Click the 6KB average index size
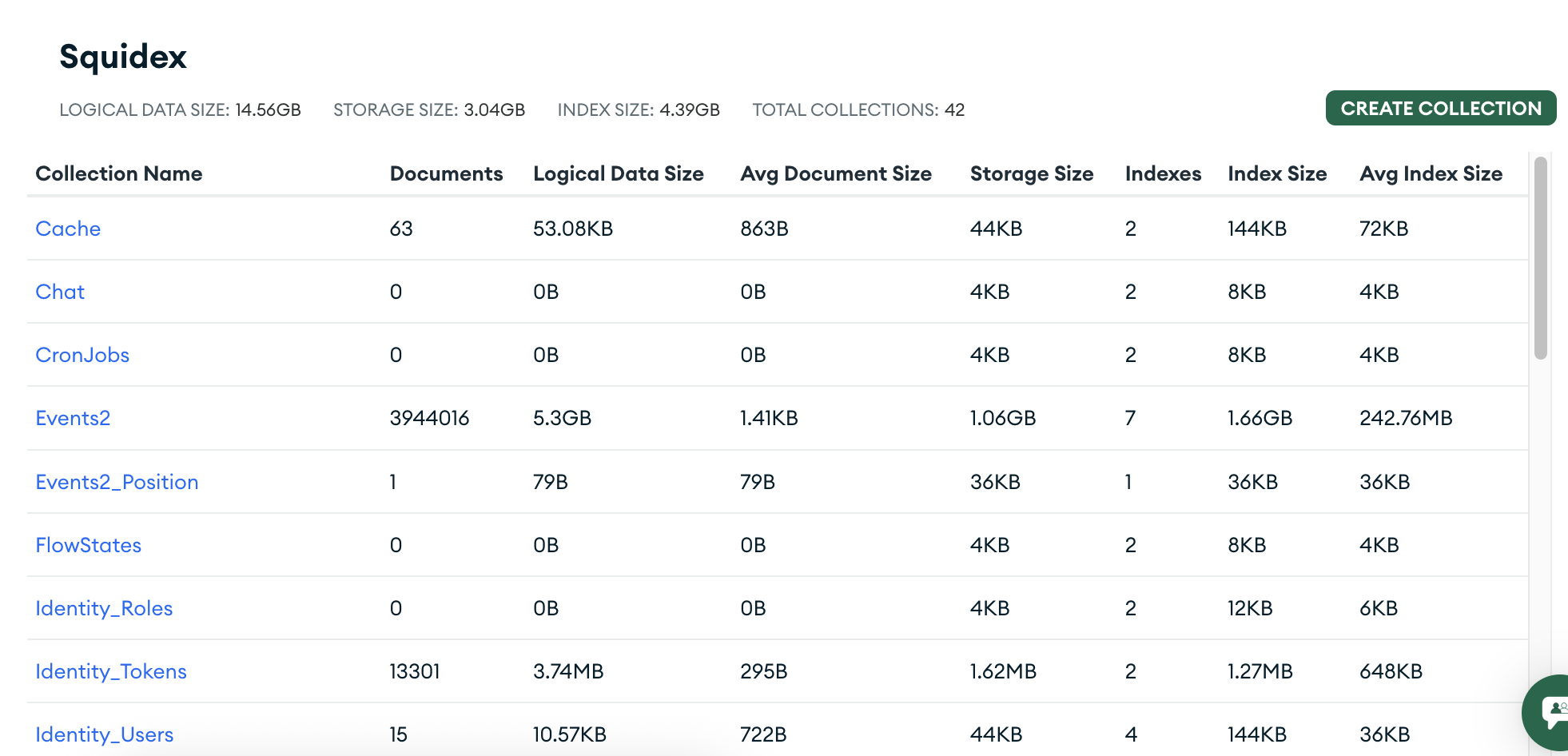Screen dimensions: 1568x756 (1379, 608)
